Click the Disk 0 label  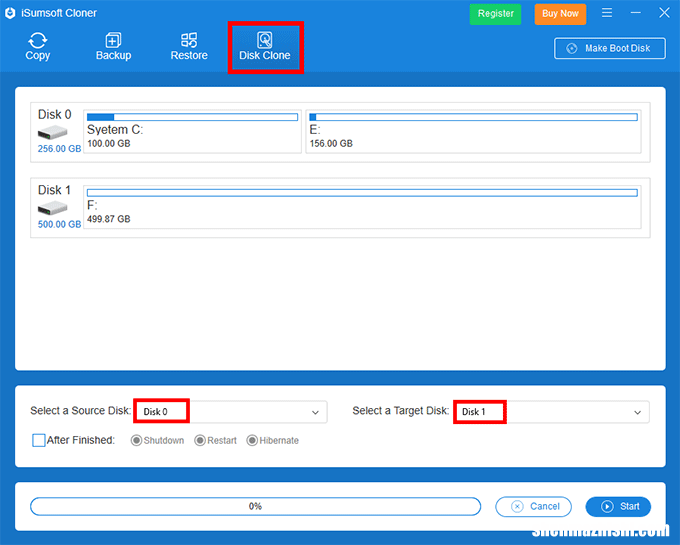point(55,114)
